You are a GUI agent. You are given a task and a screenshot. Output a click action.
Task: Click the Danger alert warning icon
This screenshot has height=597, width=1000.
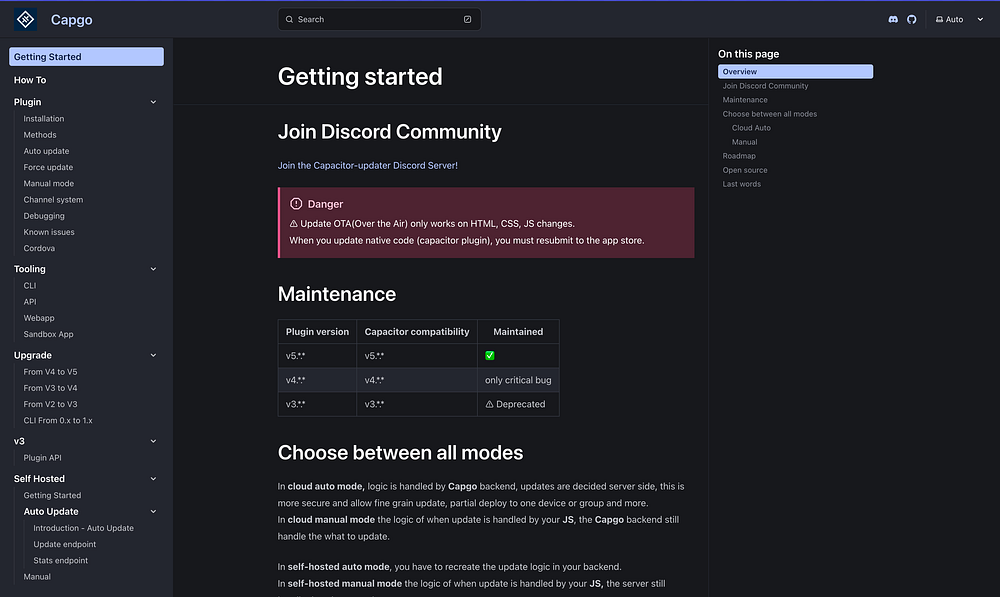pyautogui.click(x=296, y=204)
